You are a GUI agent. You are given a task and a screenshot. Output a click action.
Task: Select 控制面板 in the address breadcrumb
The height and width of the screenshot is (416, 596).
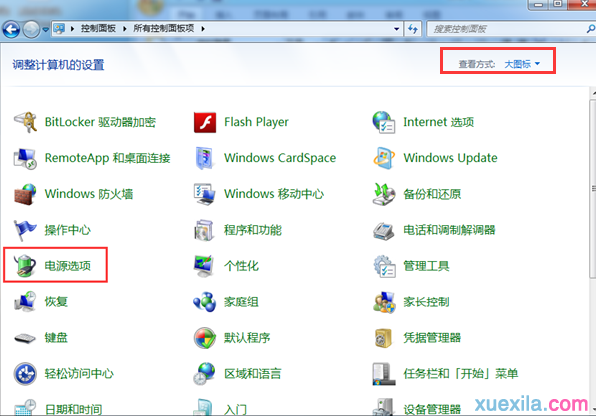pyautogui.click(x=98, y=29)
